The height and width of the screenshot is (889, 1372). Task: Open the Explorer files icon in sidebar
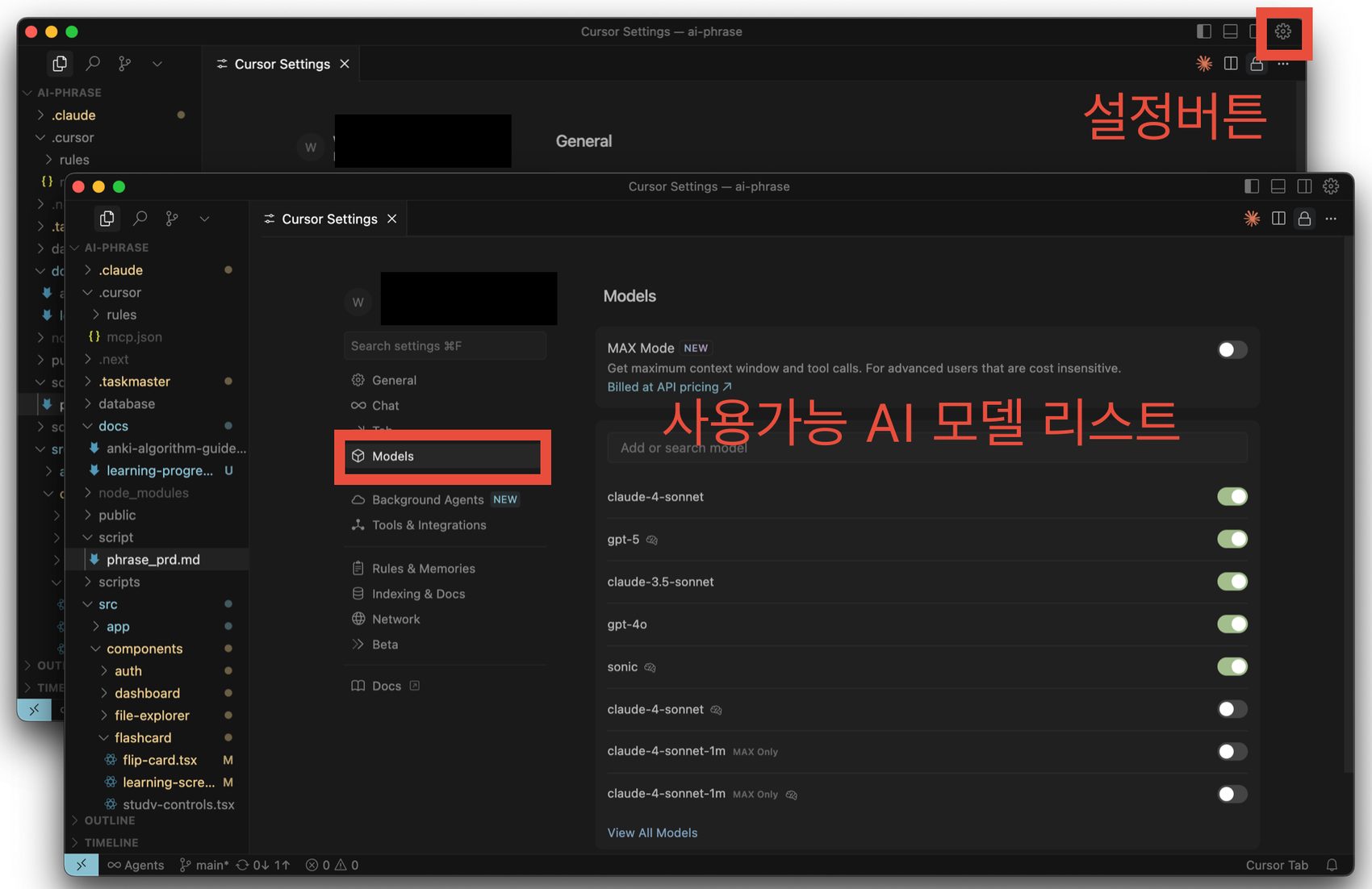coord(107,219)
